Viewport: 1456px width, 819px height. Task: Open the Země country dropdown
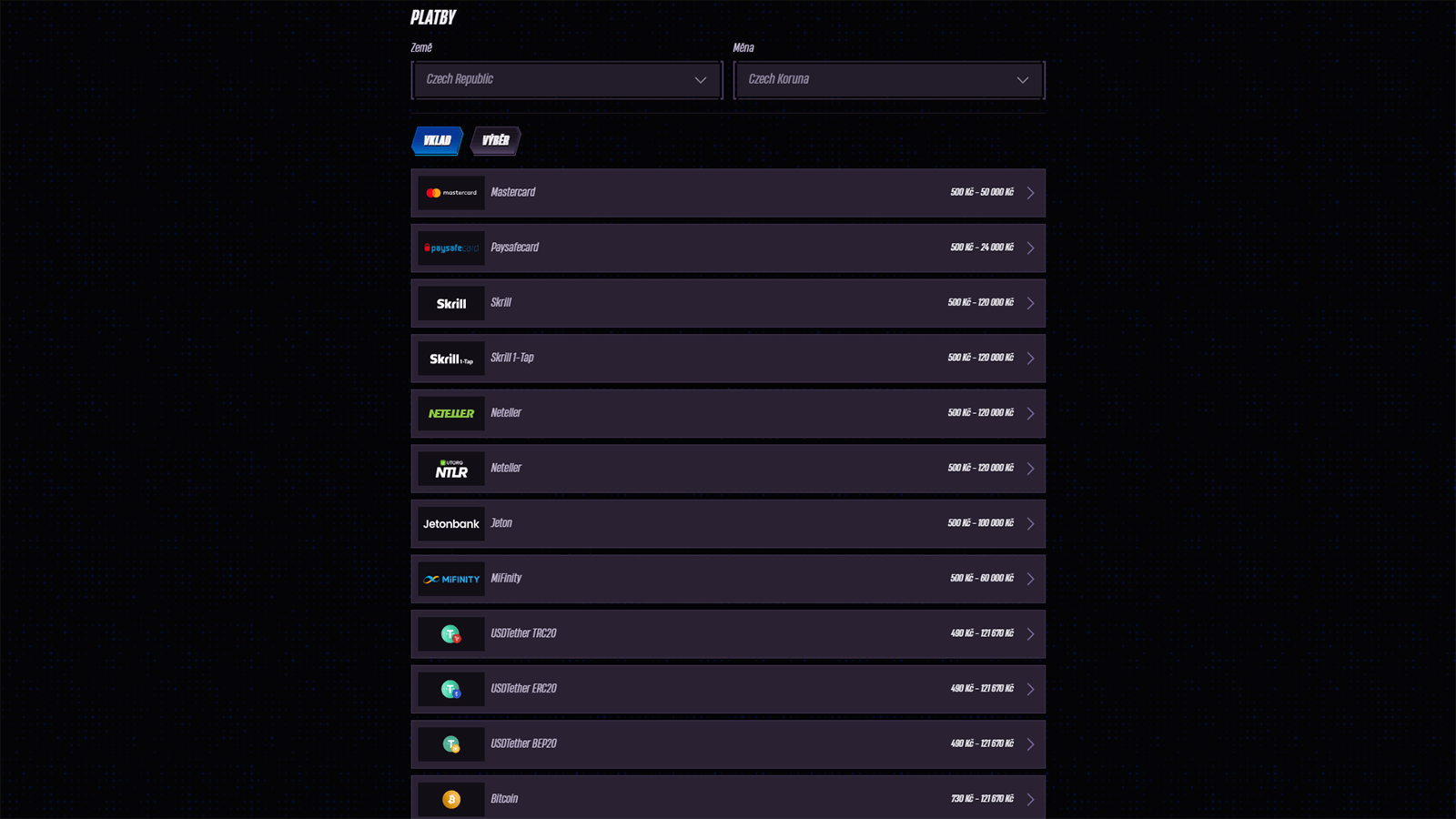567,80
